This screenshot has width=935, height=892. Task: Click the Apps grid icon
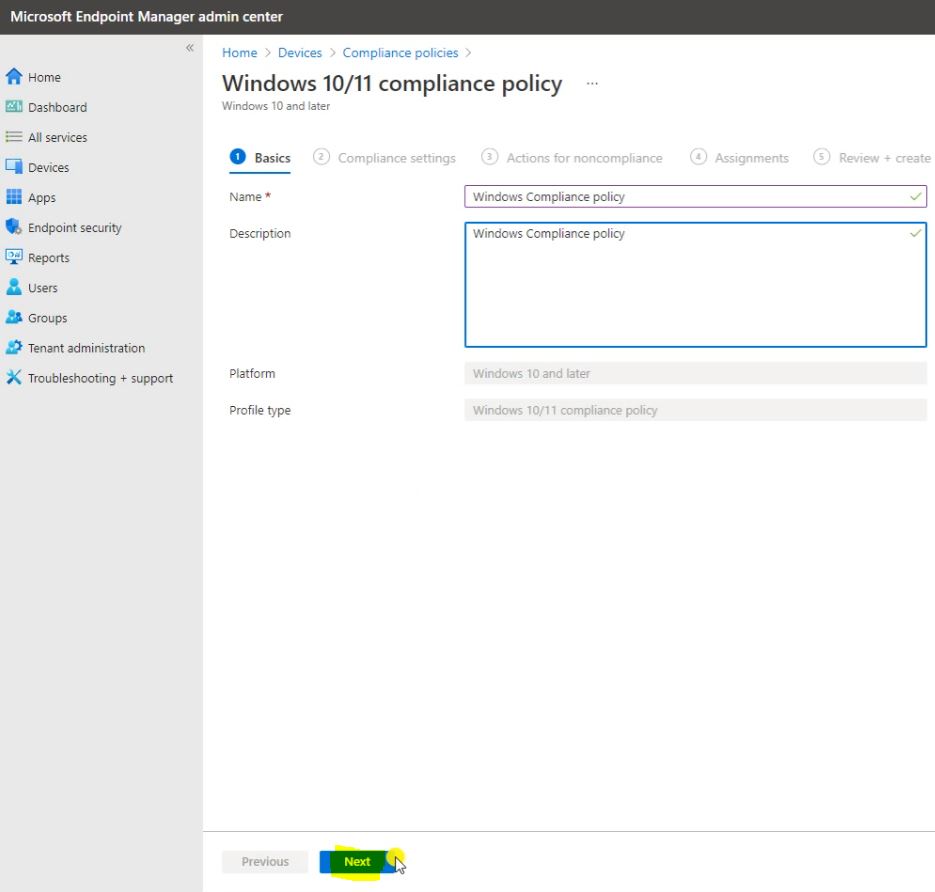point(14,197)
